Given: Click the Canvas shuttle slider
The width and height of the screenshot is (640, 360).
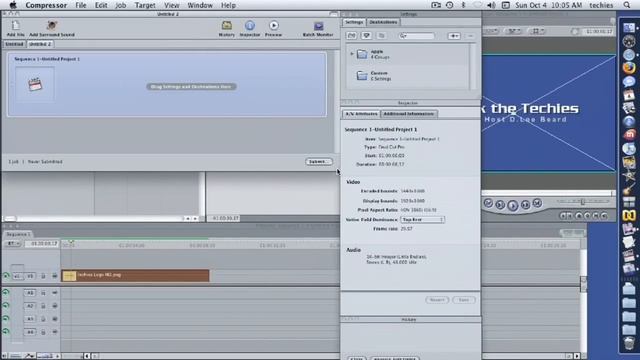Looking at the screenshot, I should (x=583, y=202).
